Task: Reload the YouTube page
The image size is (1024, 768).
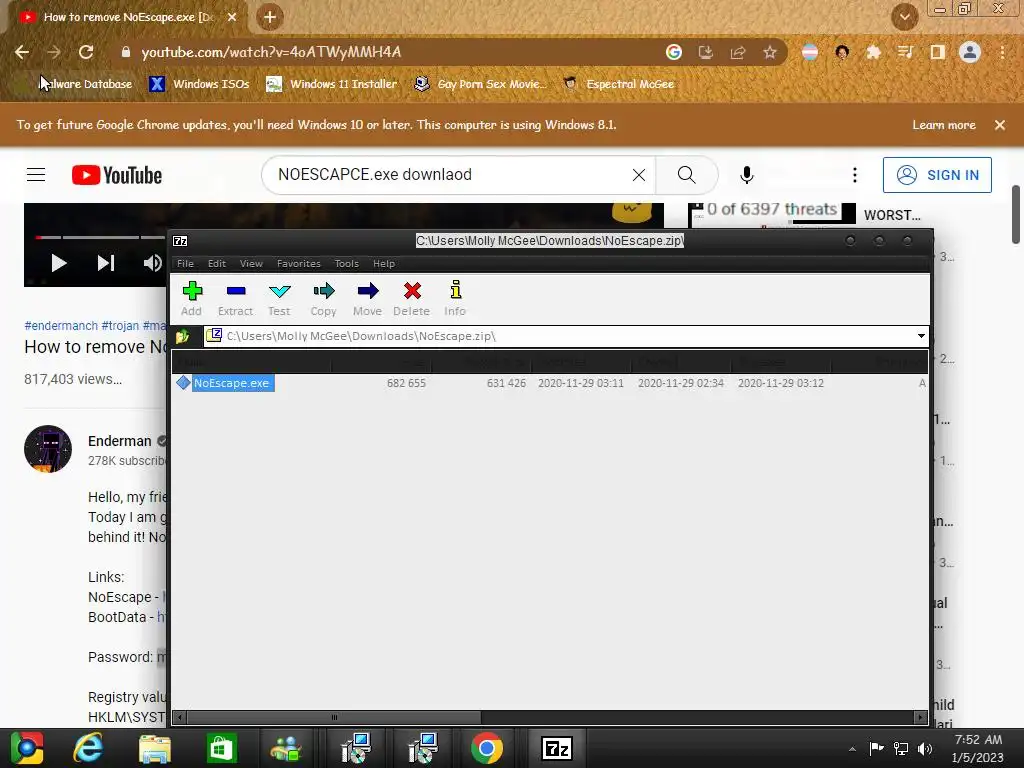Action: (86, 52)
